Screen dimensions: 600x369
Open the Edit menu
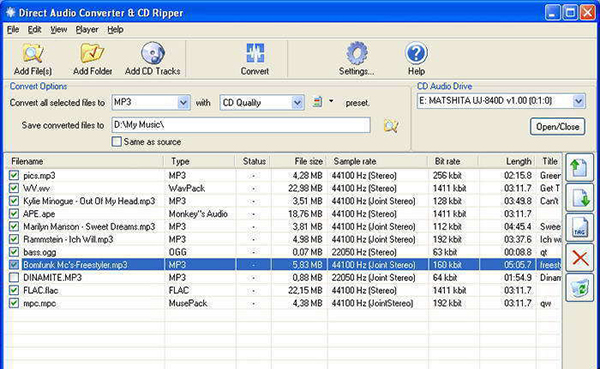click(x=34, y=29)
